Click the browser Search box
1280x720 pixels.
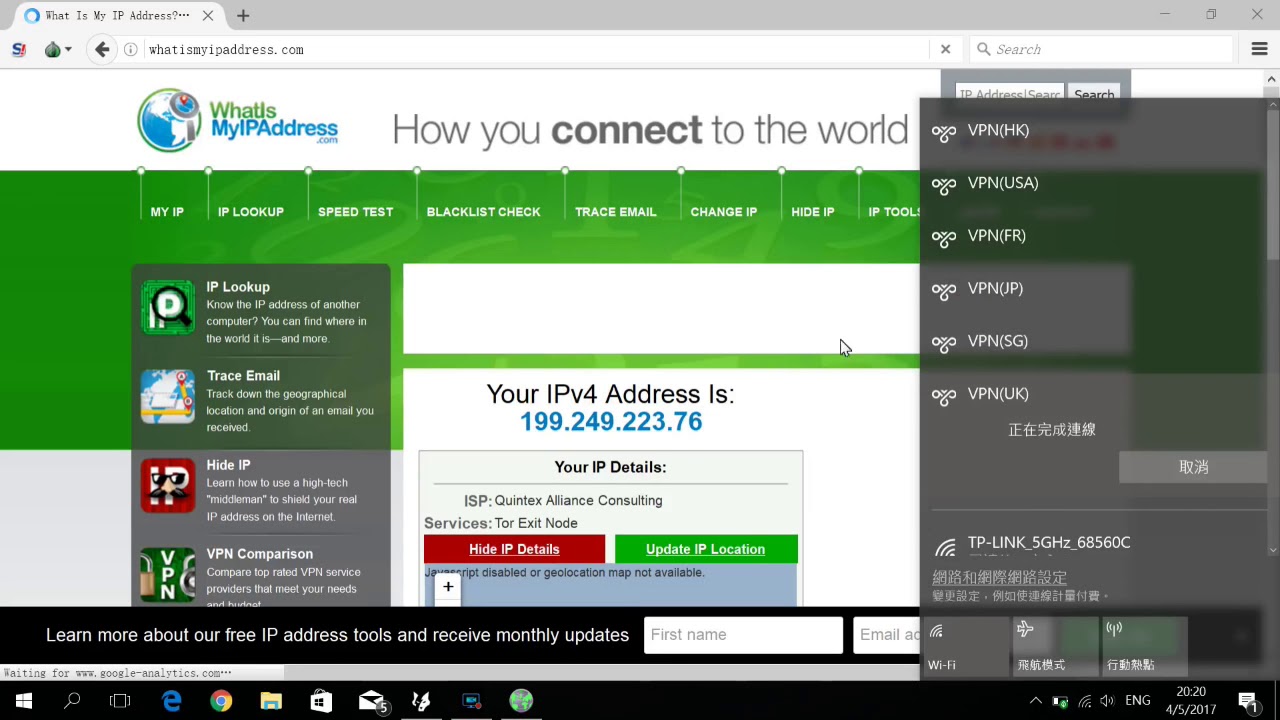coord(1100,49)
